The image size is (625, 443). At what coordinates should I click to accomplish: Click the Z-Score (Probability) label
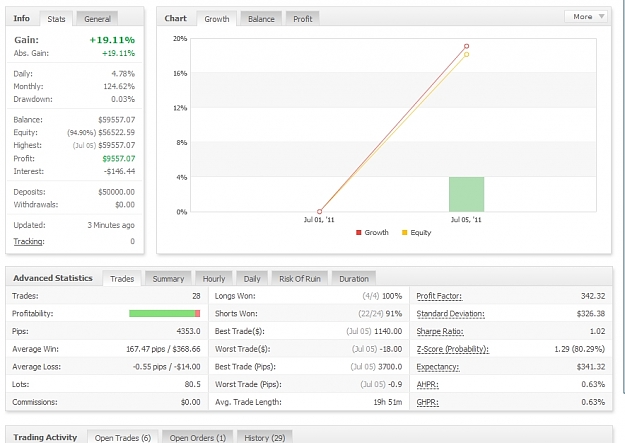tap(452, 349)
